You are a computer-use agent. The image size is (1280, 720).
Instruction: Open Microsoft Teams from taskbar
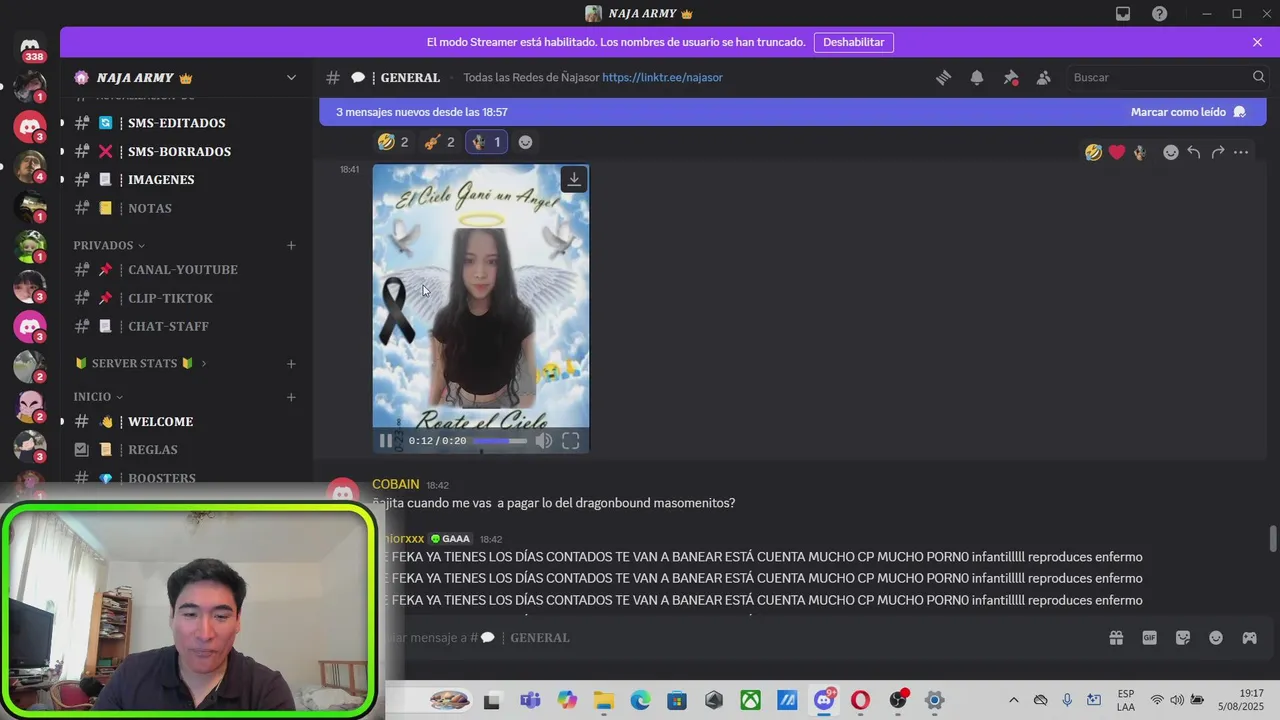tap(530, 700)
